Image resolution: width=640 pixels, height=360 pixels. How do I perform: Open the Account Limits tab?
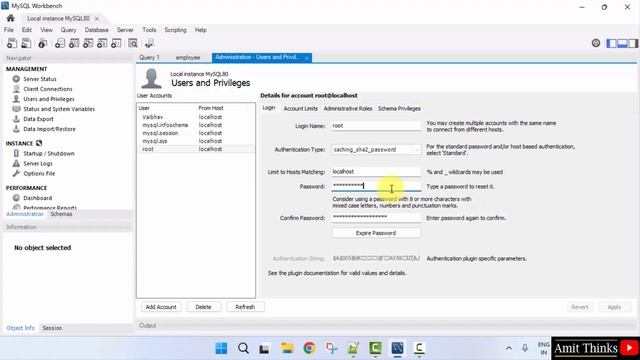click(300, 109)
